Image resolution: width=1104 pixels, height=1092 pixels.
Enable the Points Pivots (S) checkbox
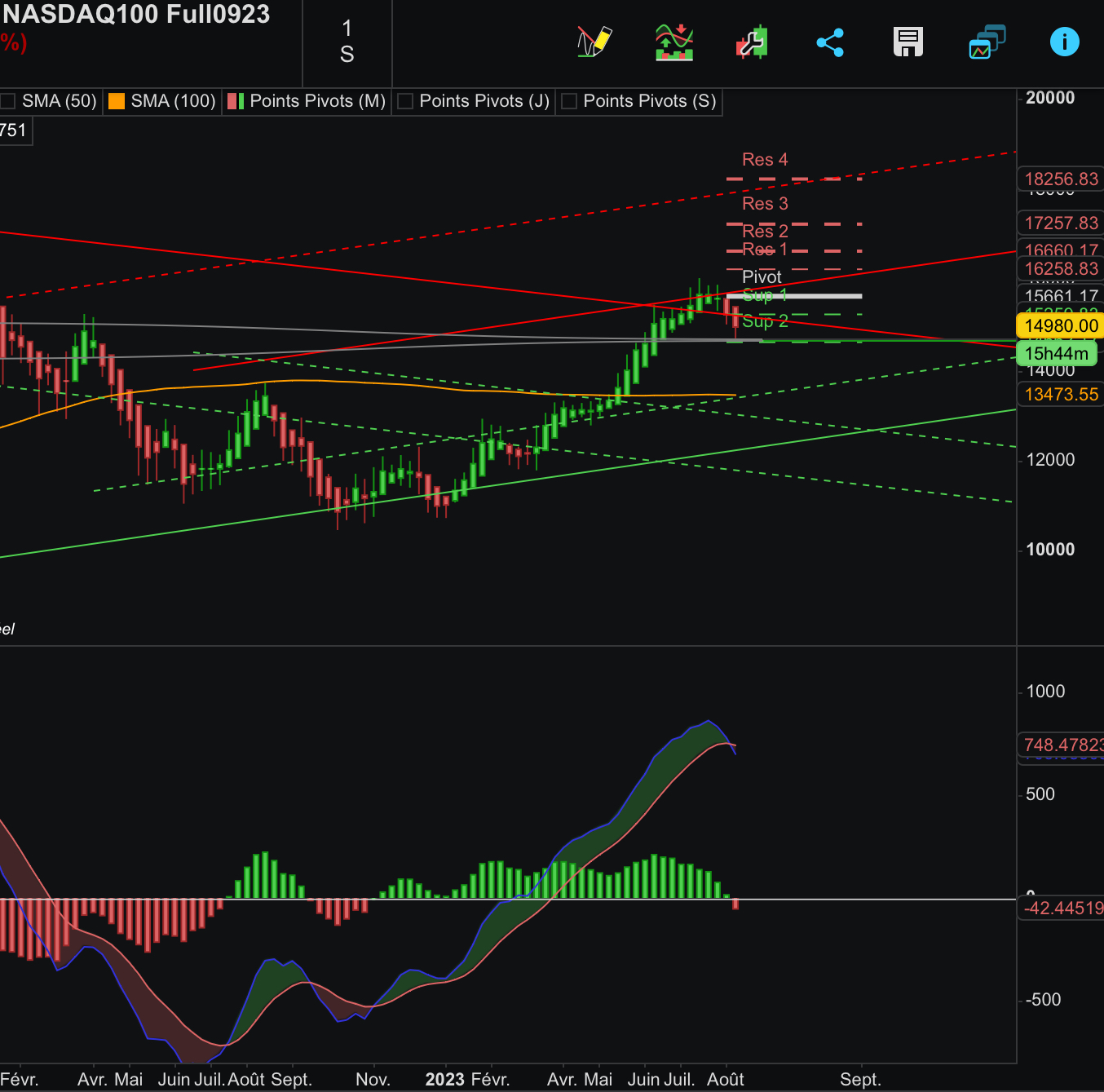point(569,101)
